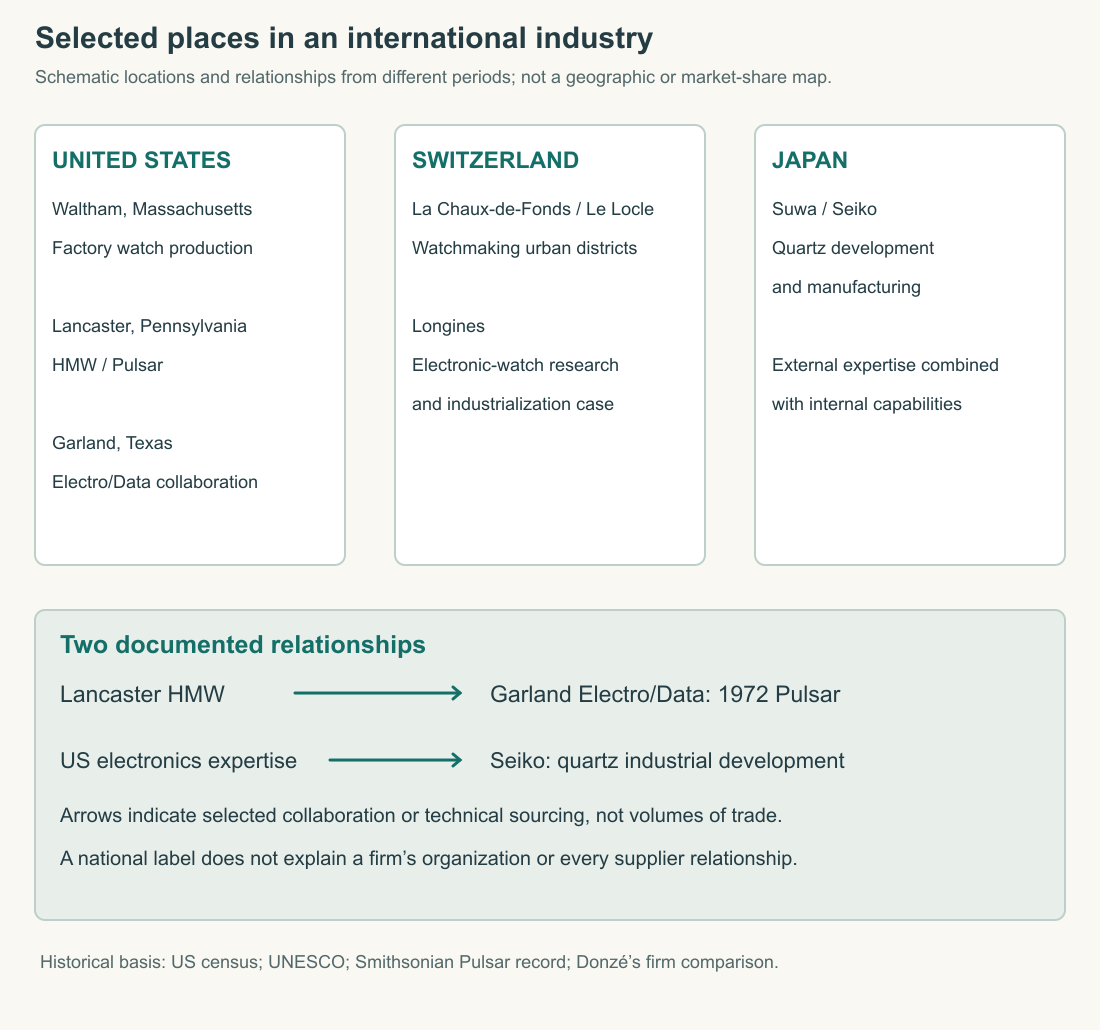
Task: Click 'Quartz development' line
Action: [852, 248]
